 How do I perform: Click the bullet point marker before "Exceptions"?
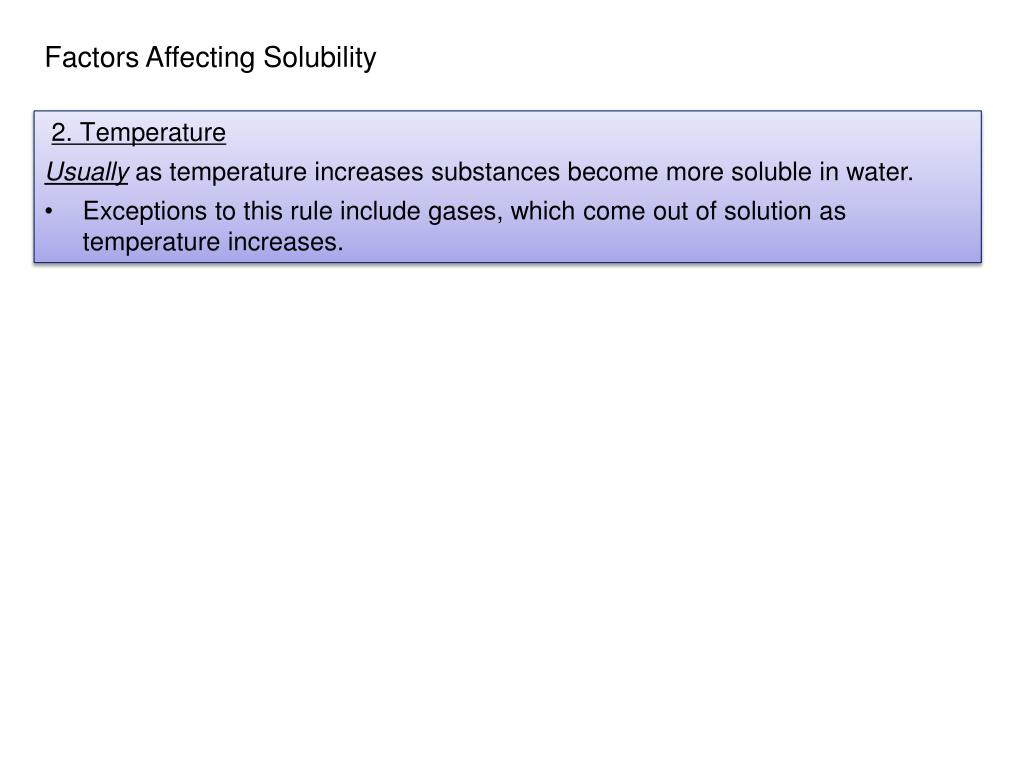(x=49, y=212)
